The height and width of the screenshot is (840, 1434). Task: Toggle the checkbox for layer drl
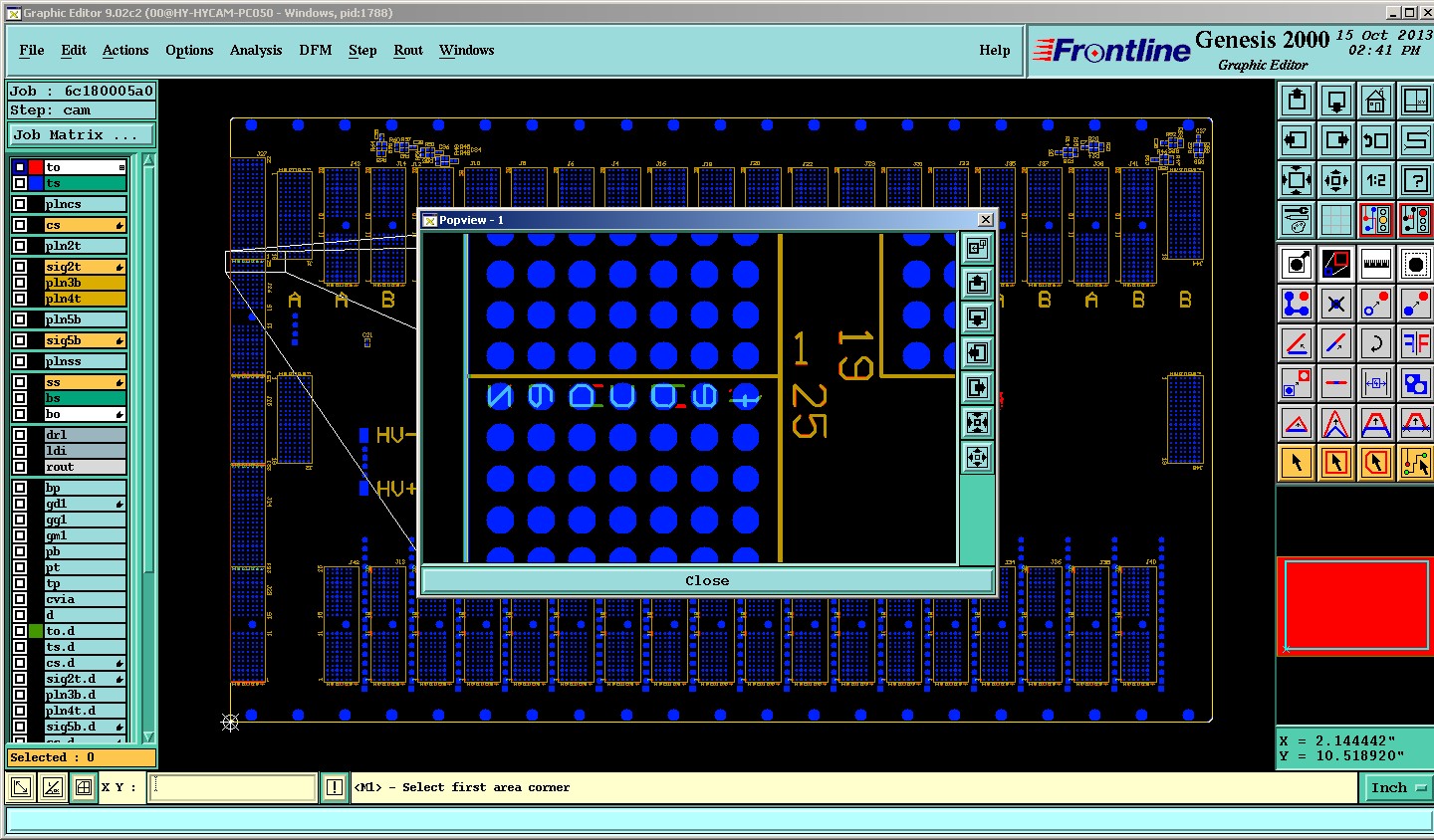click(20, 435)
